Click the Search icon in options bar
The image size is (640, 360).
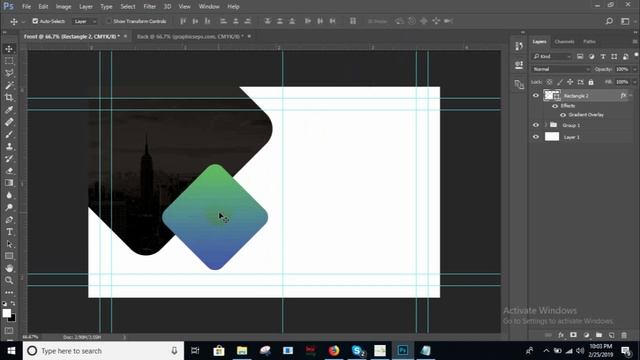(609, 21)
